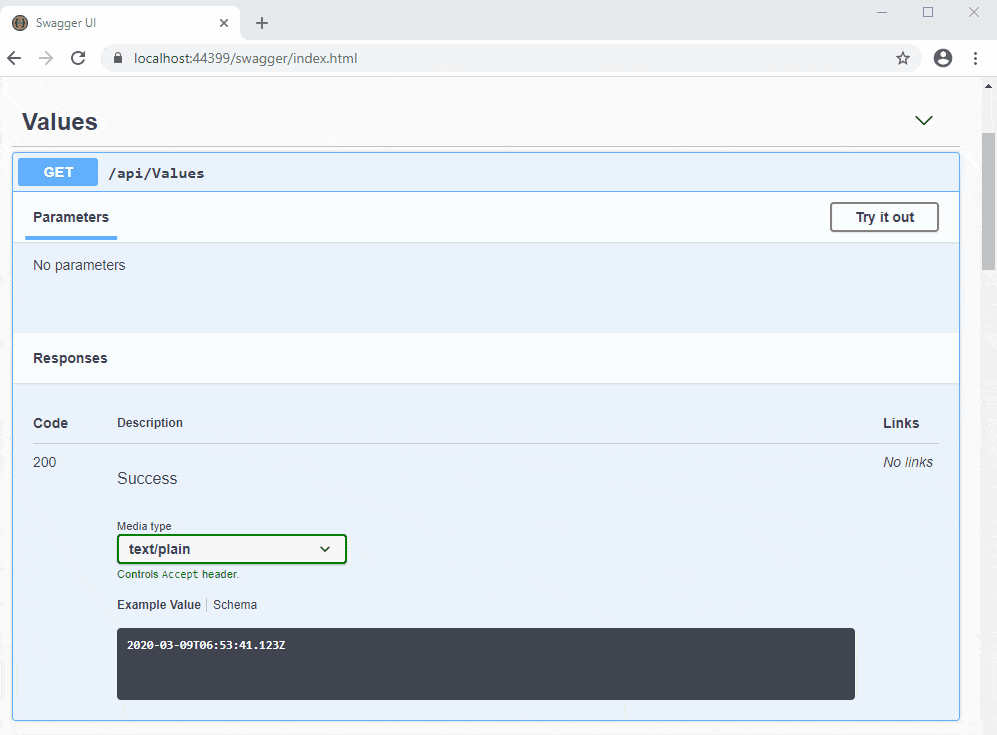
Task: Click the No parameters text
Action: click(x=79, y=265)
